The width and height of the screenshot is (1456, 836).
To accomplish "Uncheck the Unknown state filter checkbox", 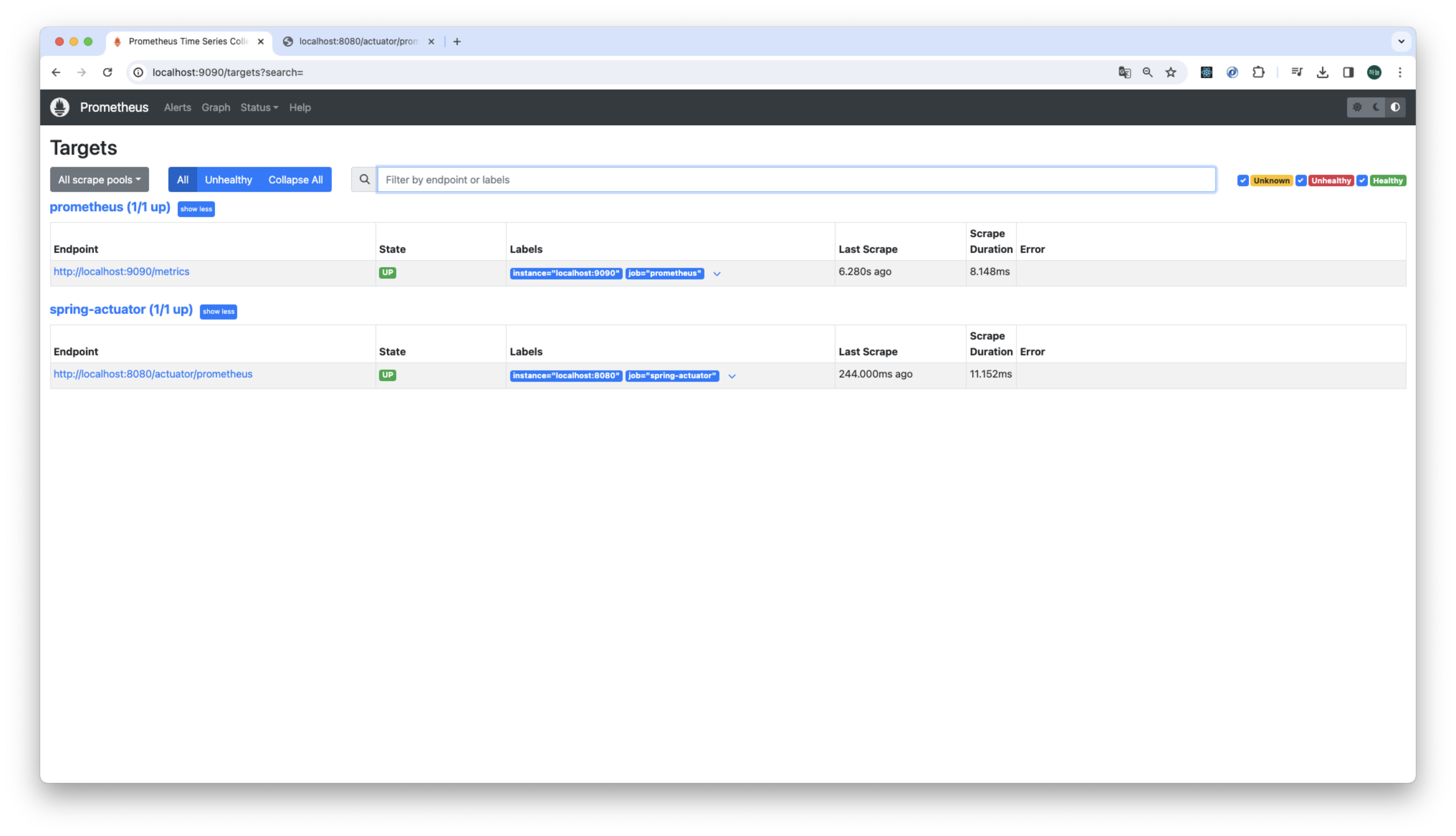I will point(1242,180).
